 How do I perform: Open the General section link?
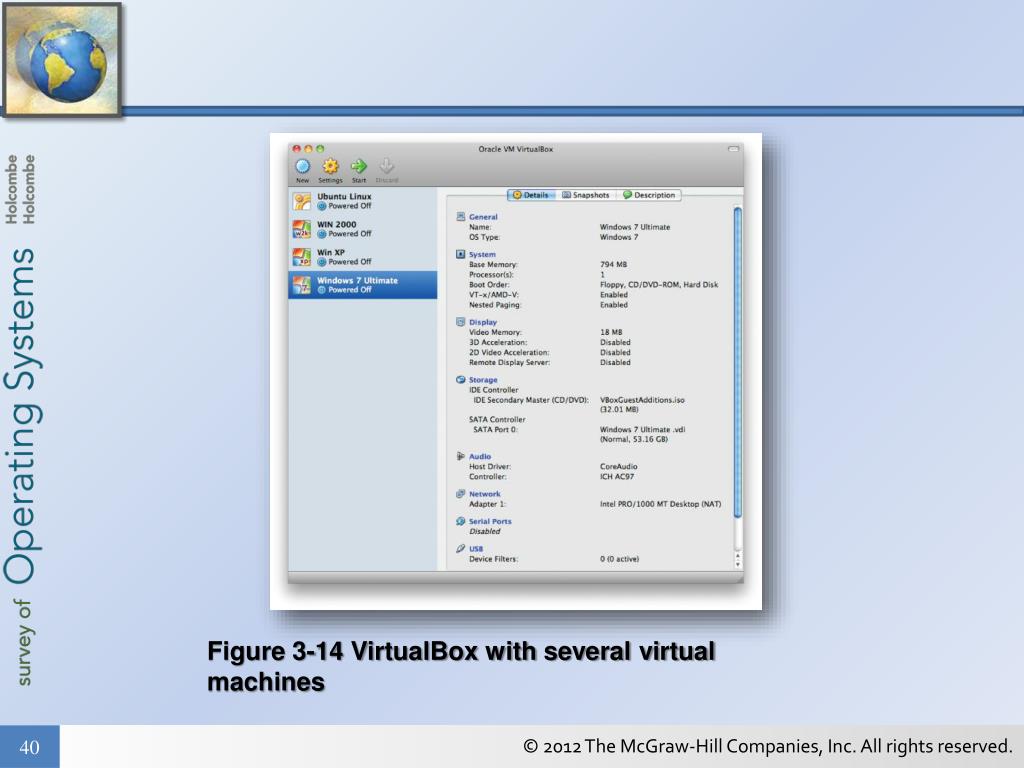coord(483,217)
